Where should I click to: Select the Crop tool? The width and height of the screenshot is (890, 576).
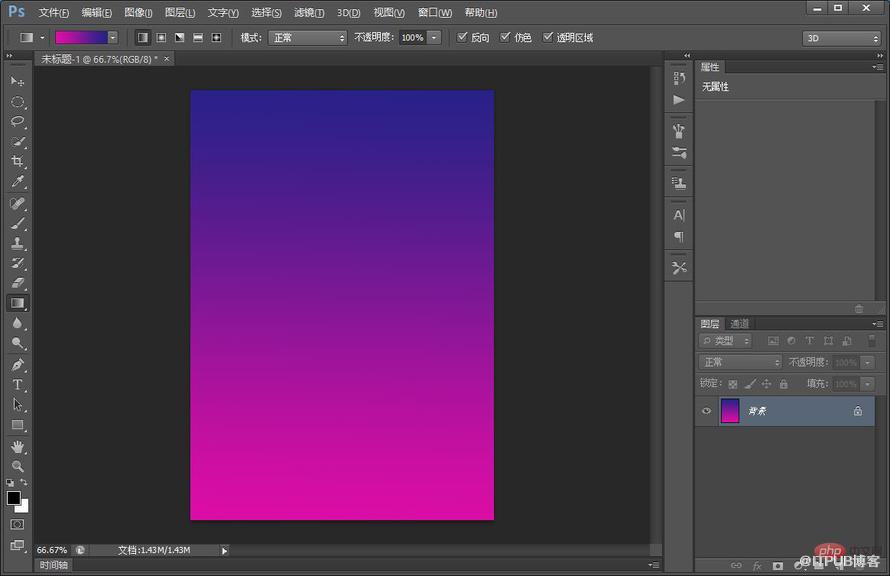17,161
